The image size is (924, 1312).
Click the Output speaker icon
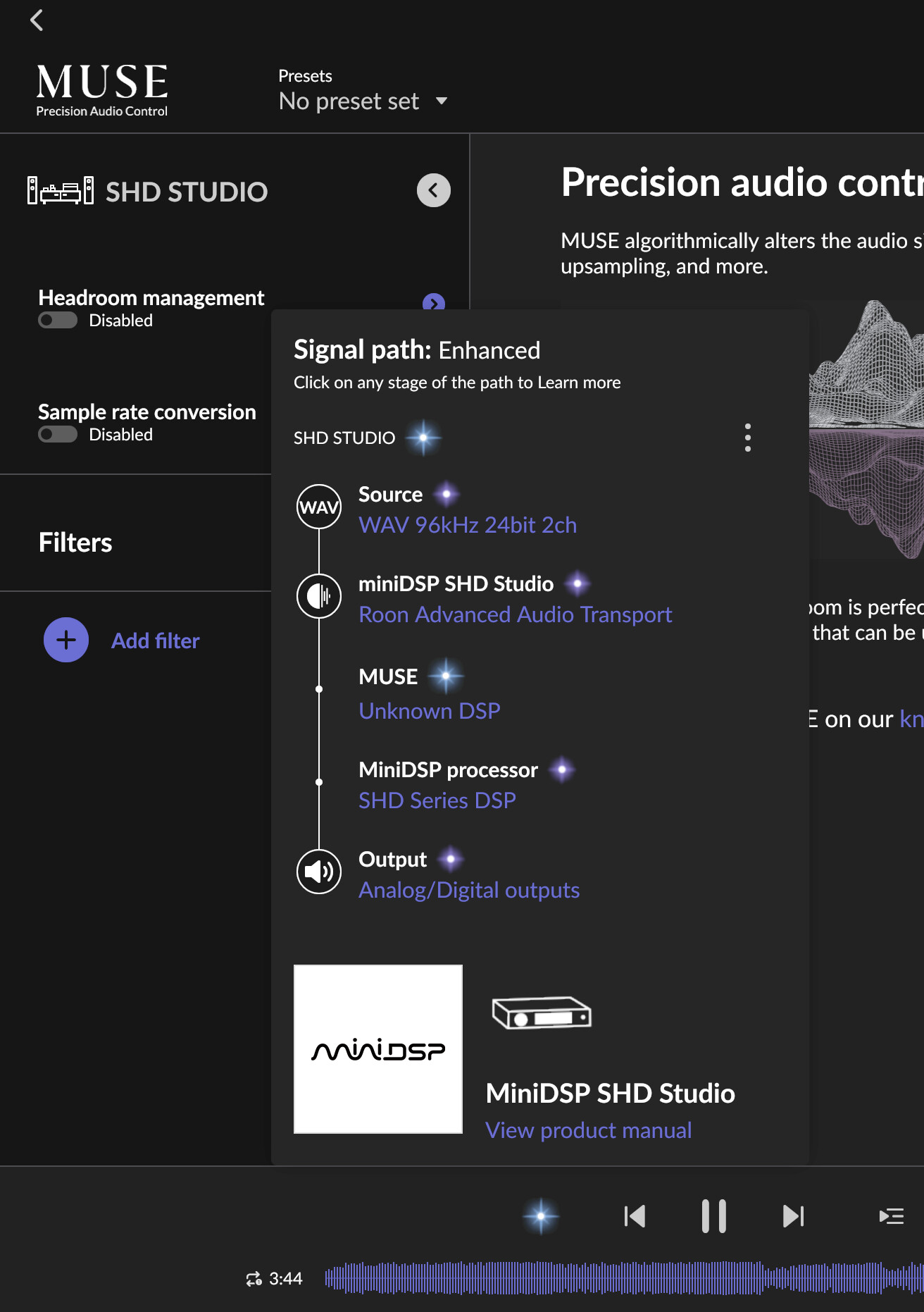click(x=319, y=872)
